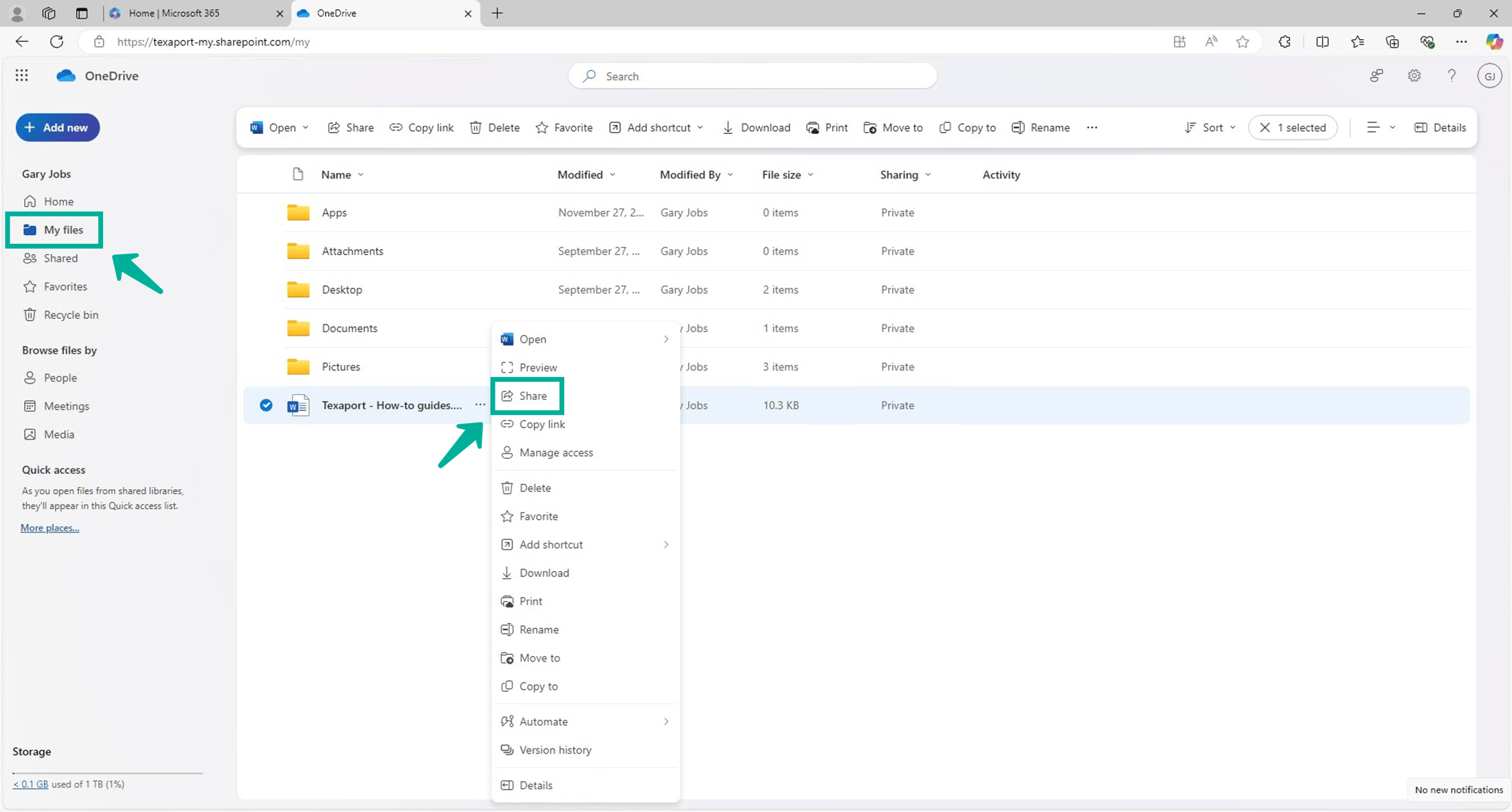The height and width of the screenshot is (812, 1512).
Task: Select Version history from the context menu
Action: click(x=555, y=749)
